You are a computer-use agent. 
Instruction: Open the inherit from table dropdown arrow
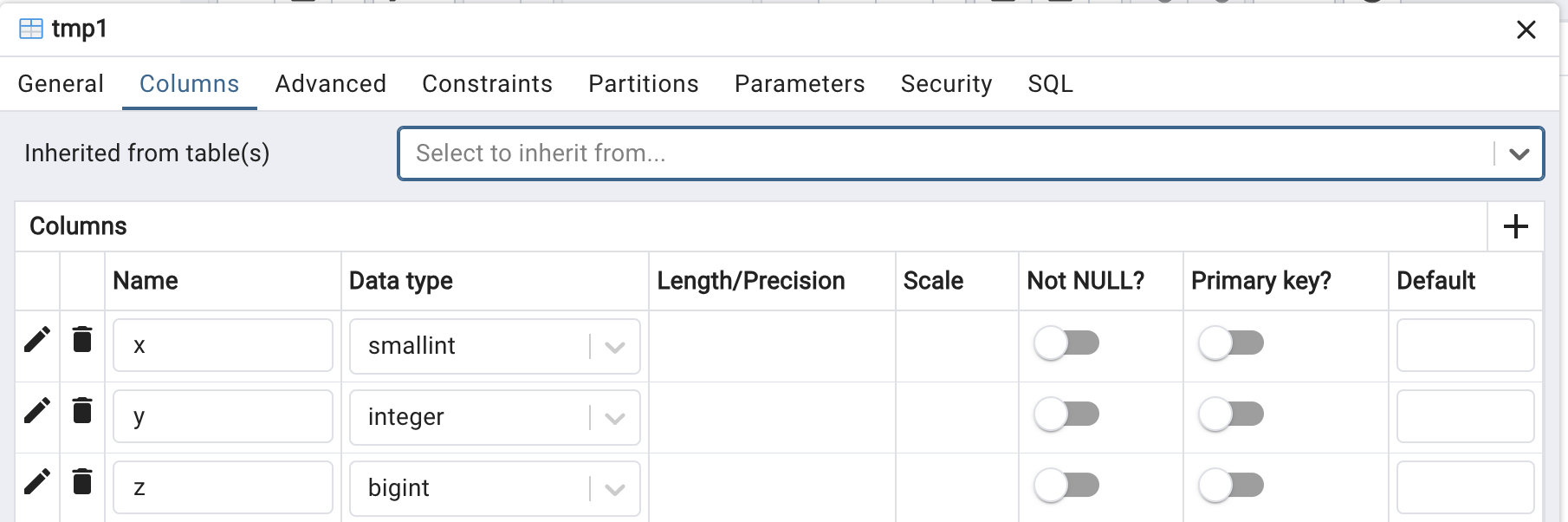(1519, 153)
